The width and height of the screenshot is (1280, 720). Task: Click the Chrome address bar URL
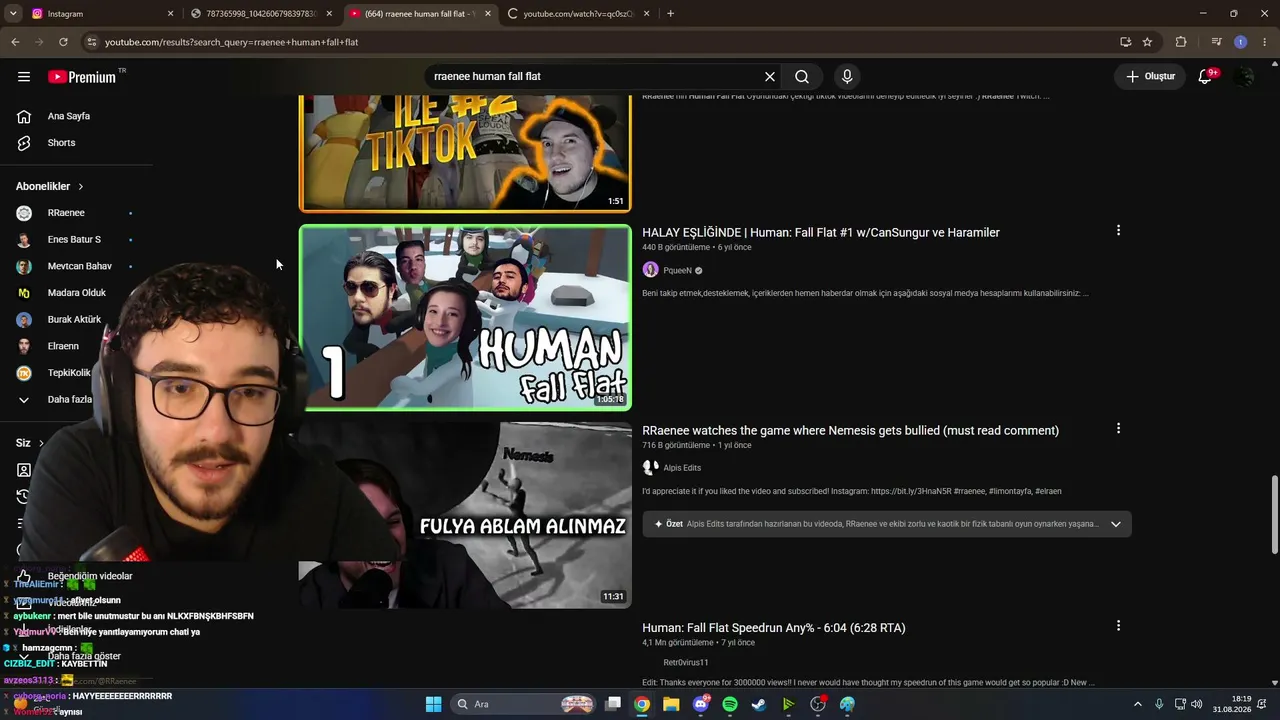point(231,42)
